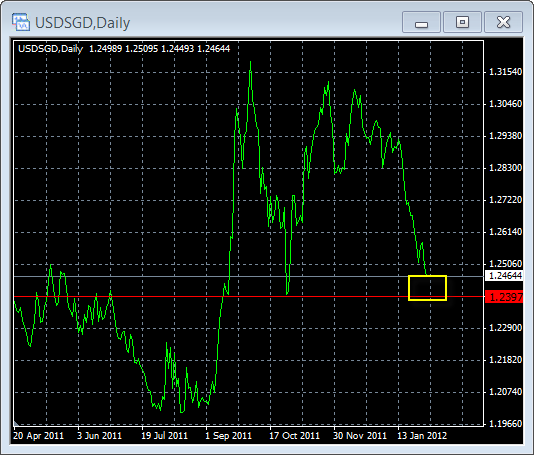Click the USDSGD,Daily title text
The height and width of the screenshot is (455, 534).
click(x=82, y=23)
